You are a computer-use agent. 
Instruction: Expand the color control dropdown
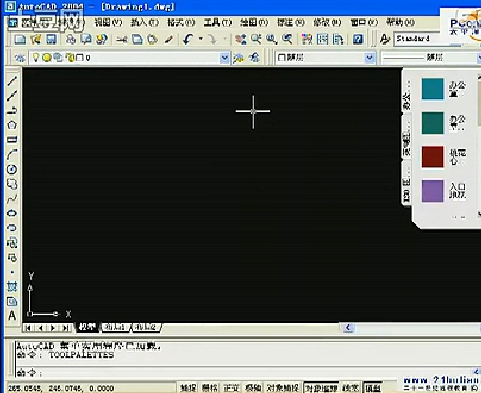coord(369,58)
